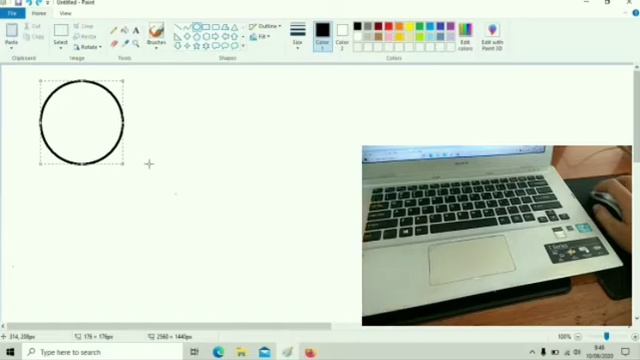Image resolution: width=640 pixels, height=360 pixels.
Task: Click Edit colors button
Action: pyautogui.click(x=465, y=36)
